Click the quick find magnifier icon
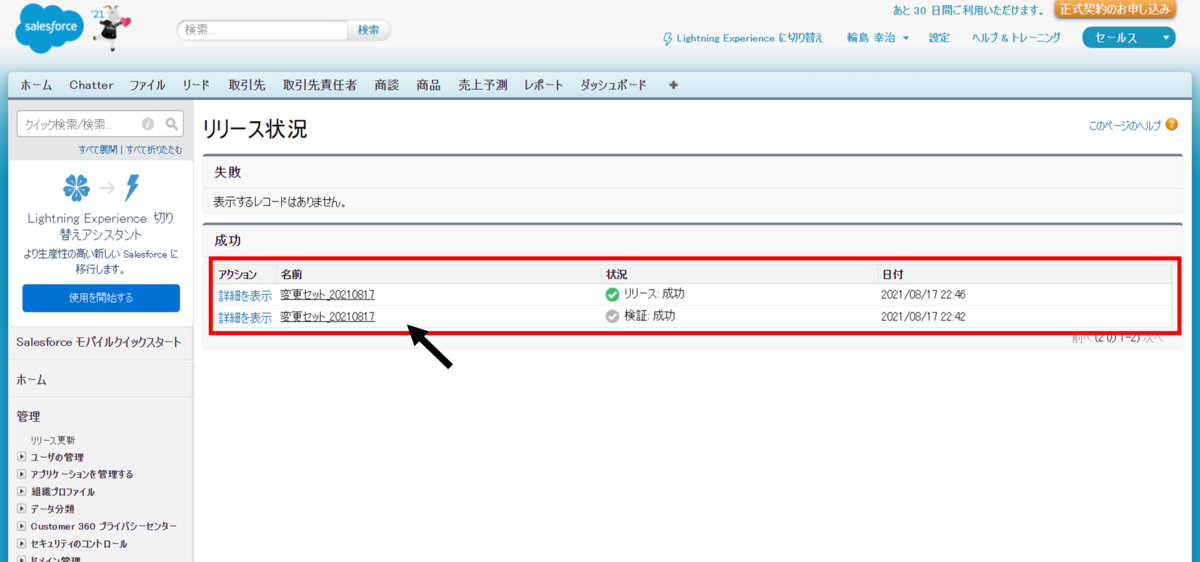 [172, 124]
